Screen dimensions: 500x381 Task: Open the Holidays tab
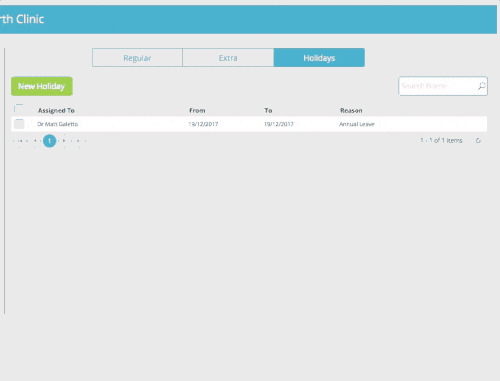[319, 58]
